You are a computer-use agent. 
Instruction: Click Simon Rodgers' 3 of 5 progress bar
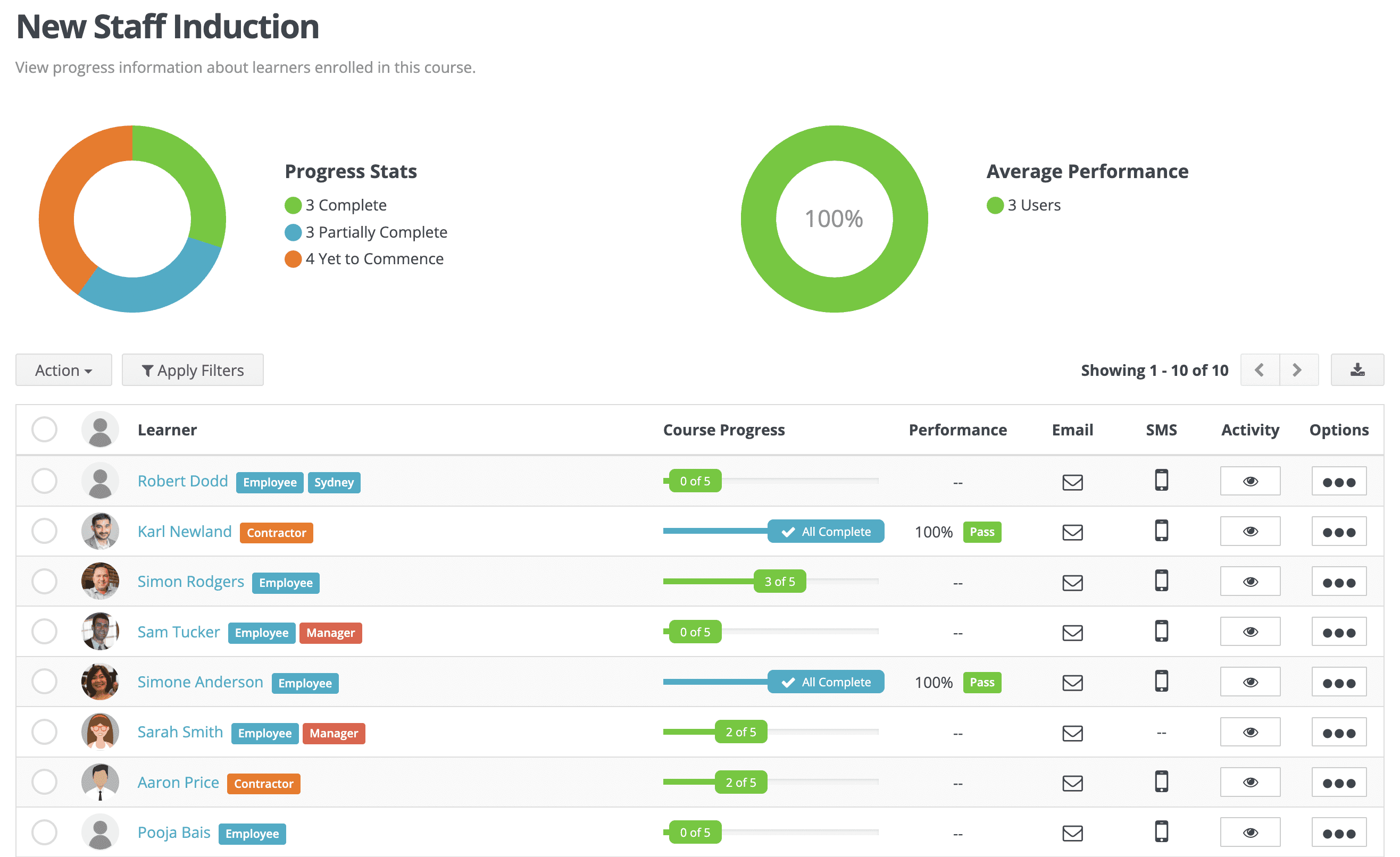(770, 581)
